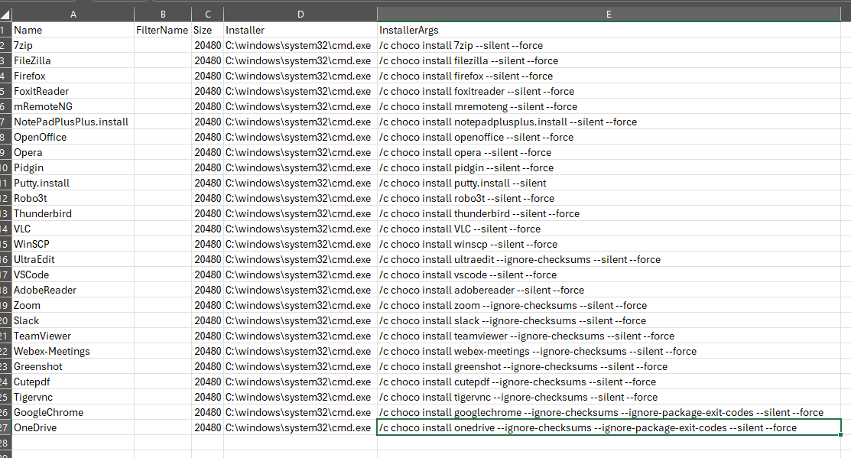Select the 'Opera' name cell

[x=73, y=152]
